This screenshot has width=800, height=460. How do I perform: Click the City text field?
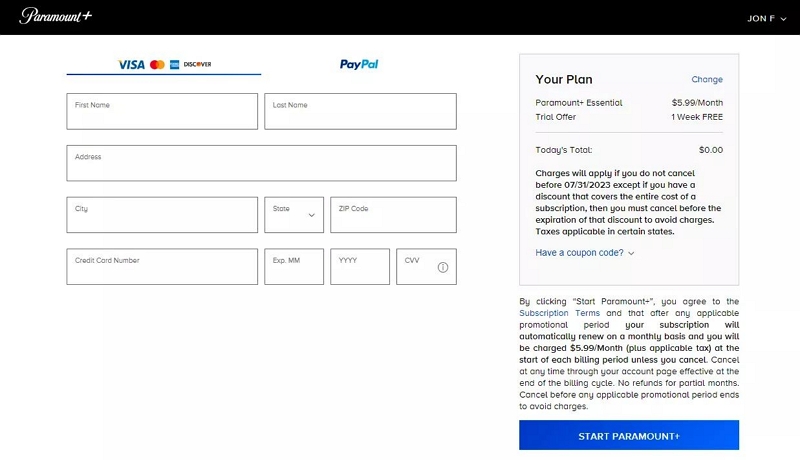coord(162,215)
